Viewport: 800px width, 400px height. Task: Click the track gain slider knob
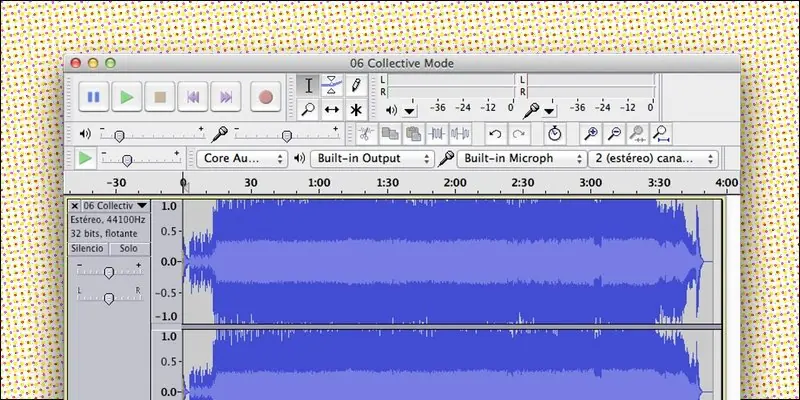[109, 273]
